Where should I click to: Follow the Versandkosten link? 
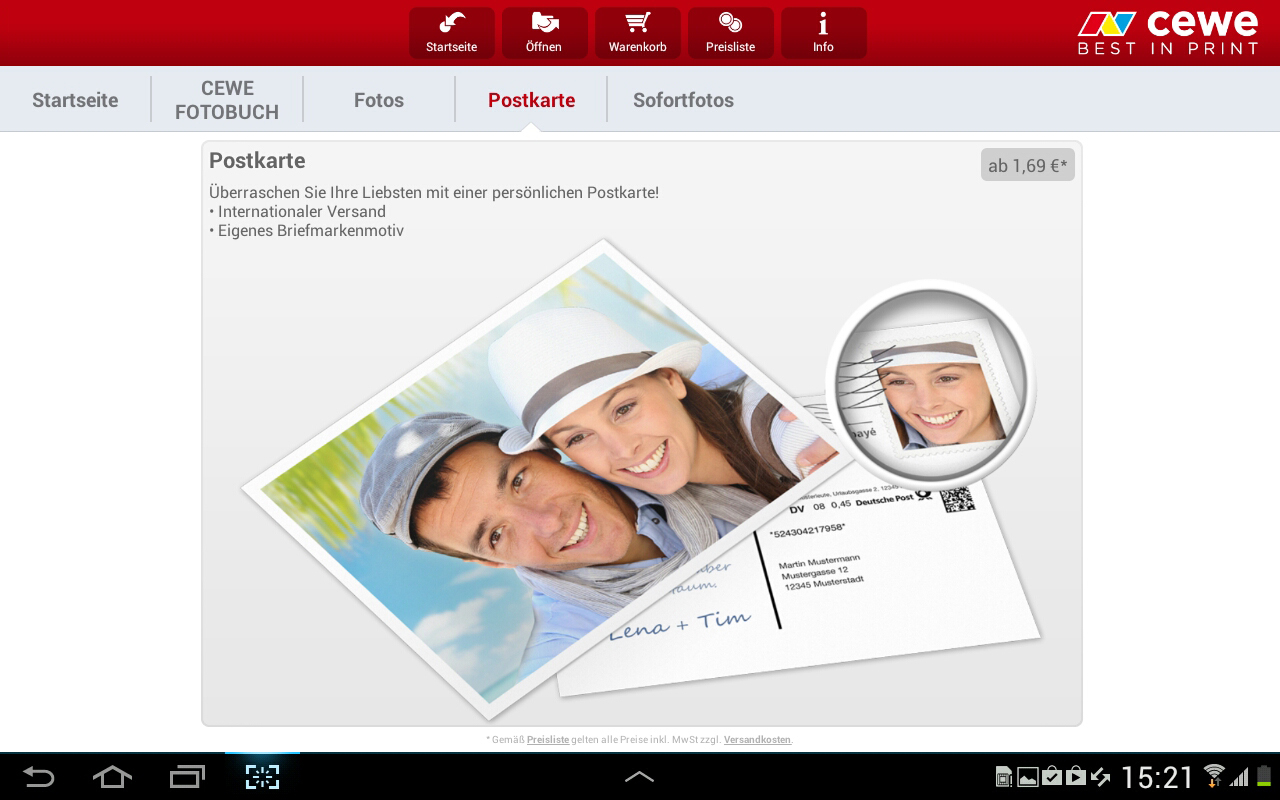point(757,740)
